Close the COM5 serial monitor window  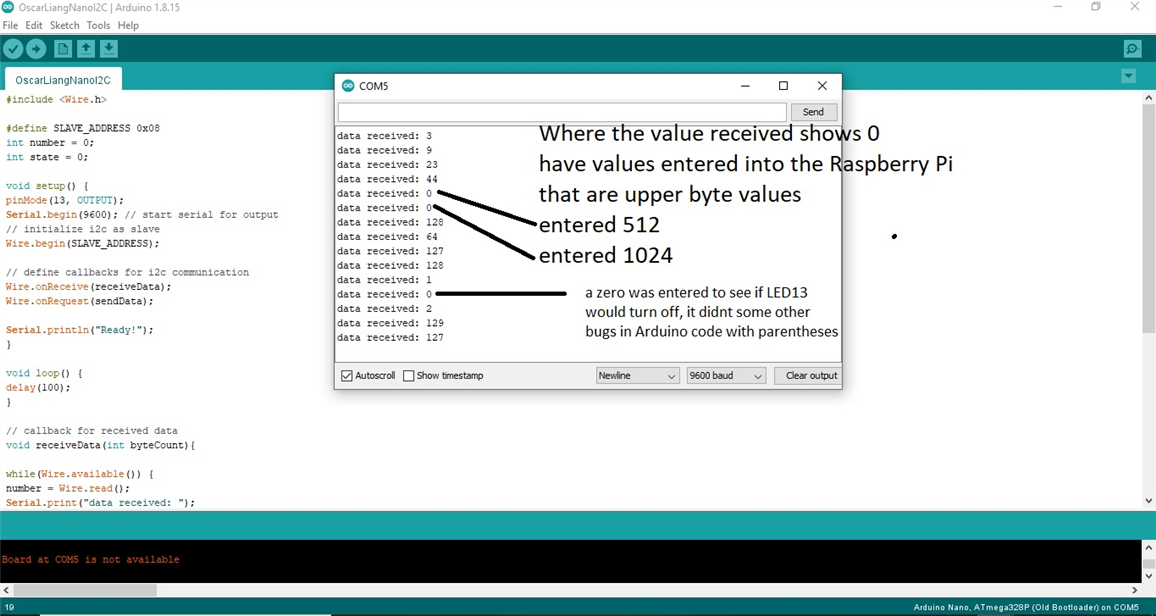pyautogui.click(x=822, y=86)
